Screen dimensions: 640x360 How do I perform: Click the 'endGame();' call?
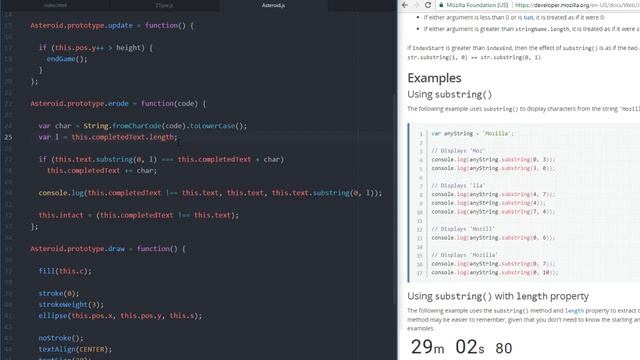pyautogui.click(x=67, y=59)
